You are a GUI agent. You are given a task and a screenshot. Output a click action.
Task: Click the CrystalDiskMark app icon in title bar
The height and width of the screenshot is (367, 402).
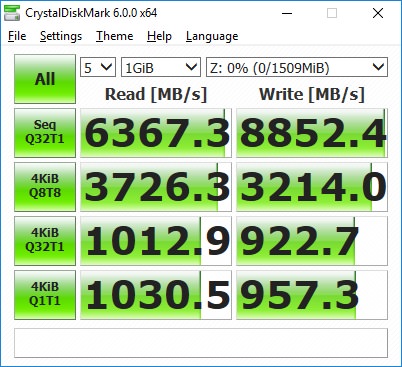tap(12, 13)
